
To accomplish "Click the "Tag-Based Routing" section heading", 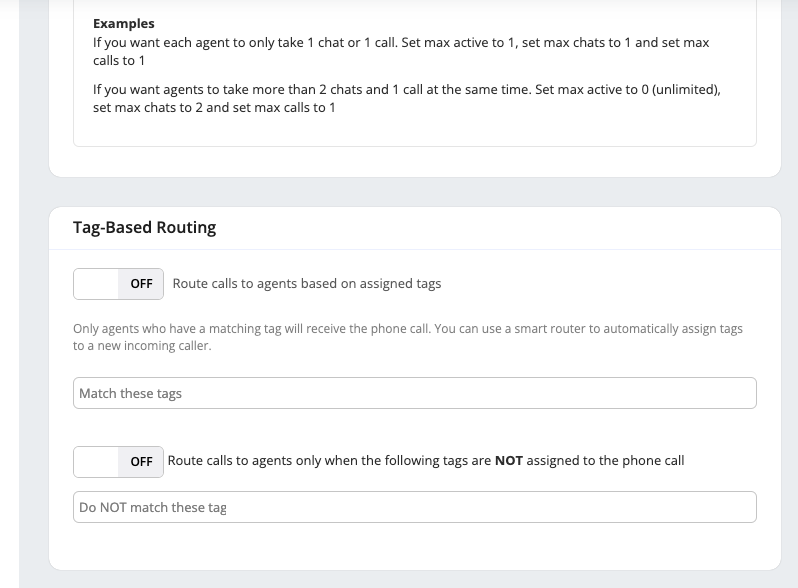I will click(x=144, y=227).
